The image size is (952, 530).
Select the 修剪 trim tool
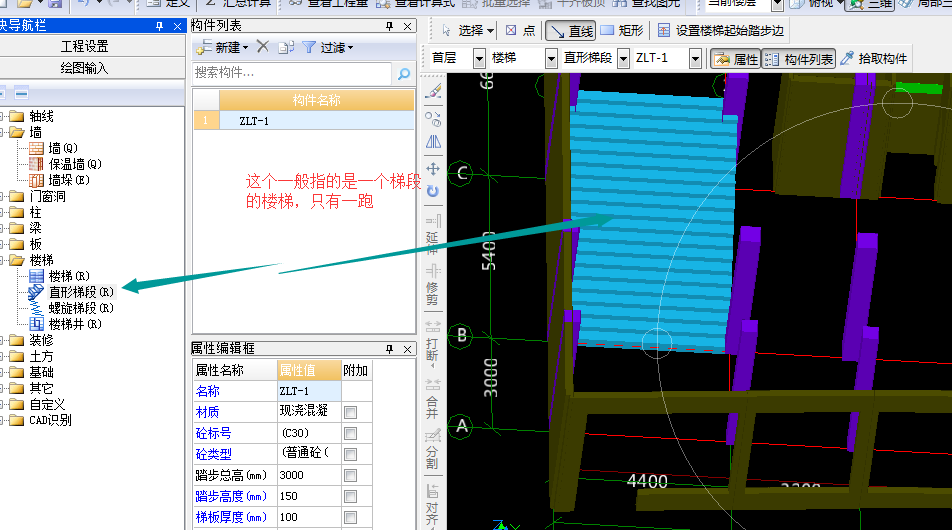[432, 284]
